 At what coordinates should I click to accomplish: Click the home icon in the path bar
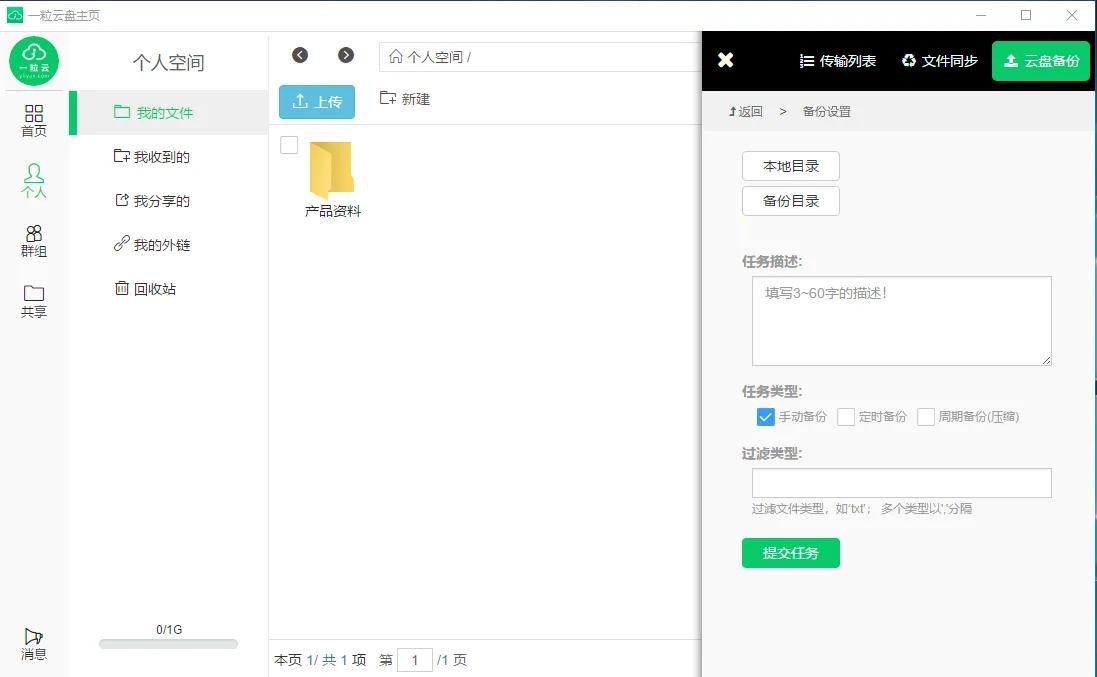coord(396,56)
